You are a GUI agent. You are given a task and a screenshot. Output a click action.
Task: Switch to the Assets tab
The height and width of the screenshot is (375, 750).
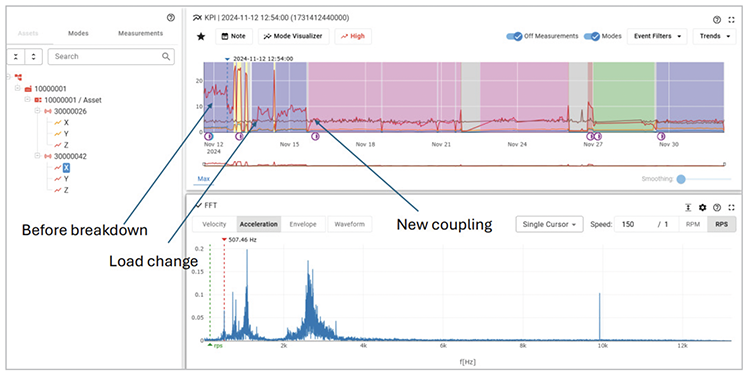pos(28,33)
